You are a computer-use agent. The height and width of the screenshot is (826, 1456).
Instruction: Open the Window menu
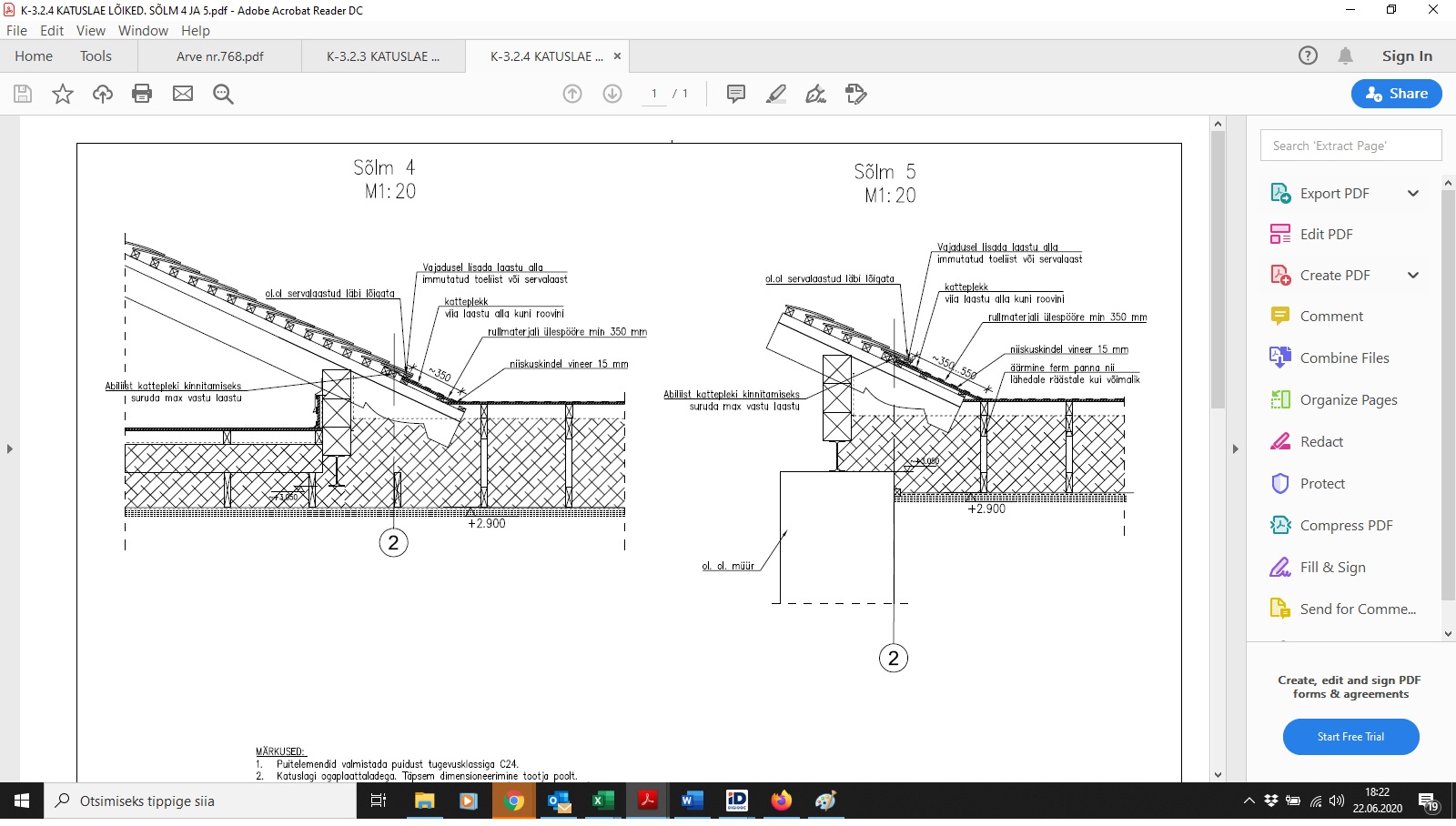pyautogui.click(x=143, y=30)
